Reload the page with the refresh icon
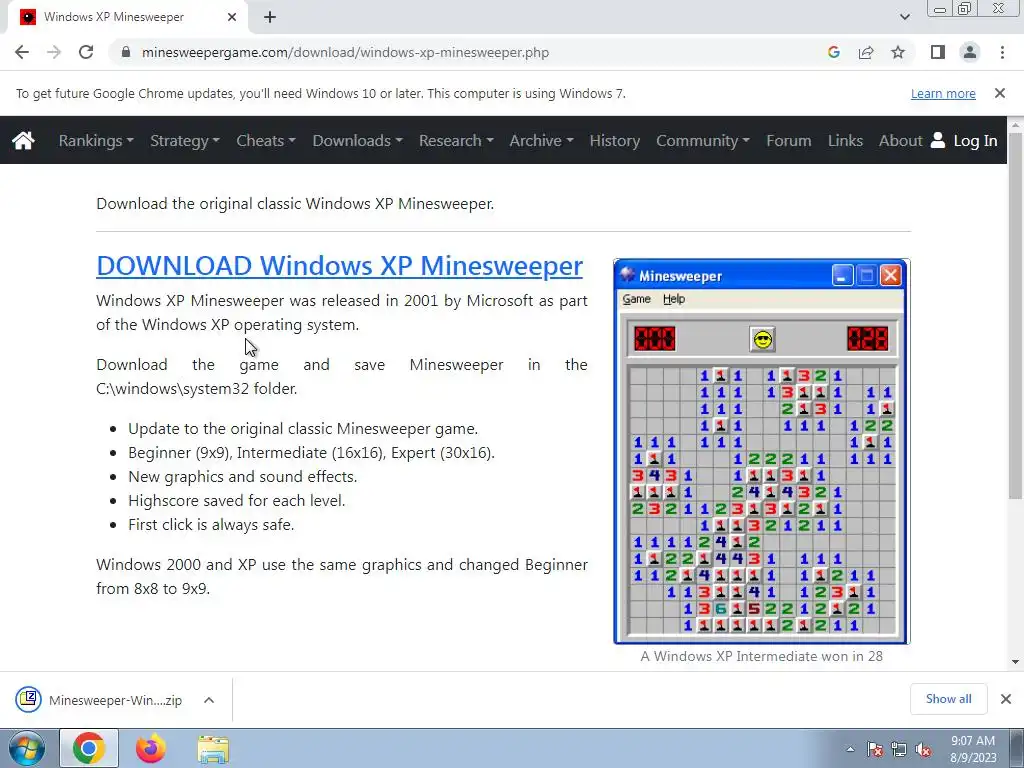This screenshot has width=1024, height=768. (86, 52)
